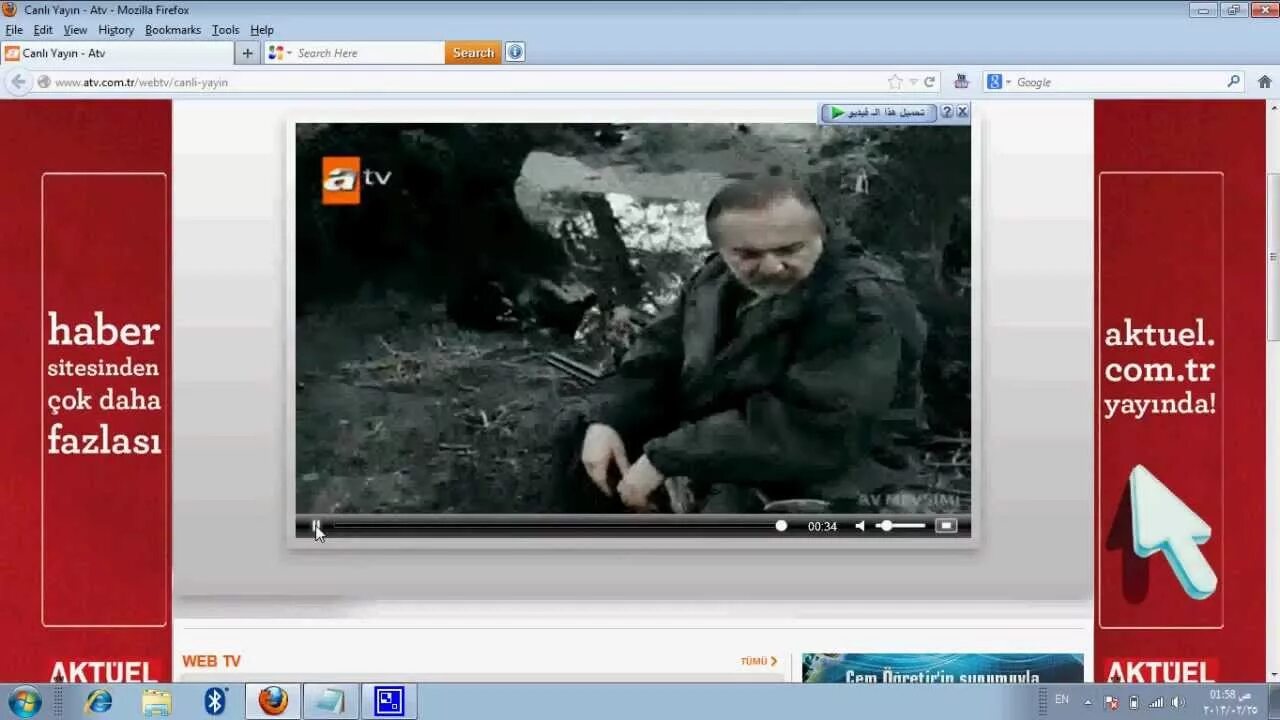Open the File menu
The image size is (1280, 720).
pyautogui.click(x=14, y=30)
